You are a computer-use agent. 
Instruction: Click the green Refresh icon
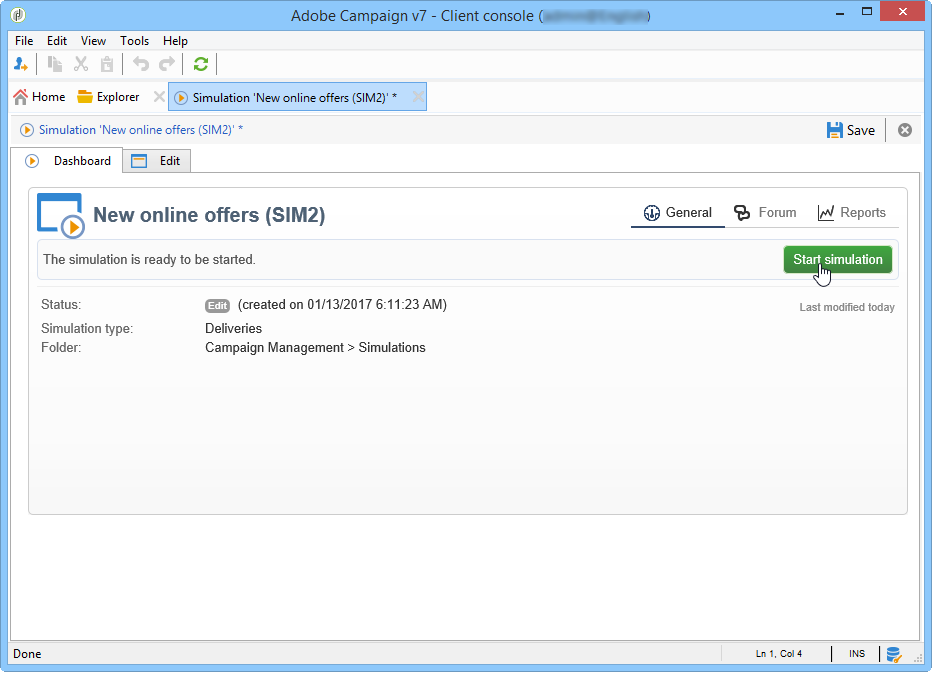point(201,64)
